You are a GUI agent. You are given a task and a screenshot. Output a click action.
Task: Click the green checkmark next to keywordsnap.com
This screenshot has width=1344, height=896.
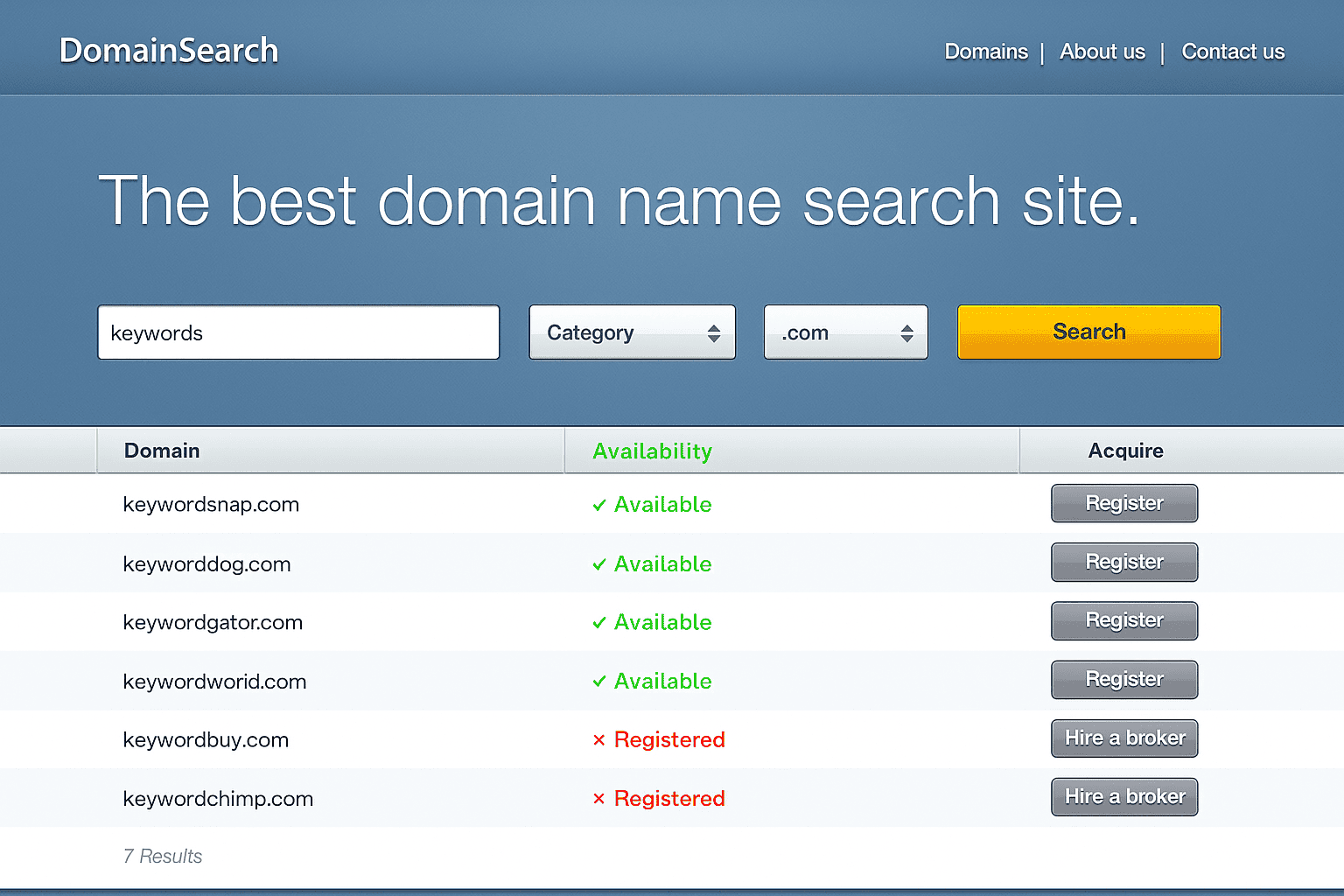[x=599, y=505]
